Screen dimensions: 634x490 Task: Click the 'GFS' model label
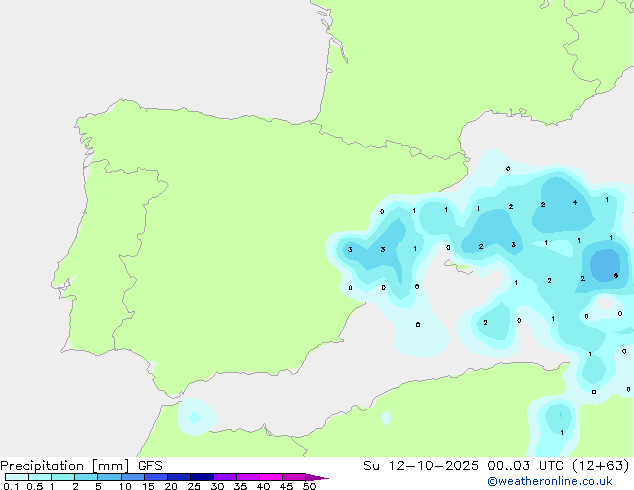click(150, 466)
